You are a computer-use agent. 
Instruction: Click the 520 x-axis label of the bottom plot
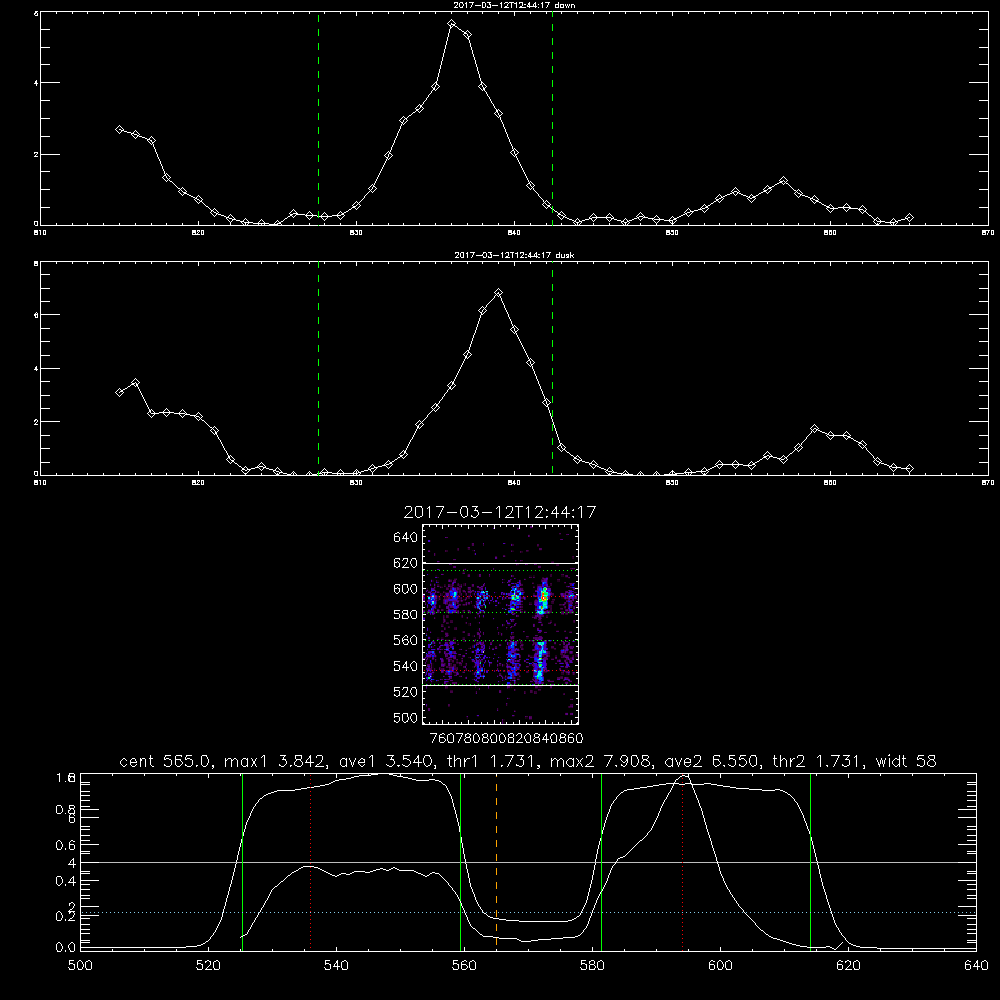pos(208,966)
